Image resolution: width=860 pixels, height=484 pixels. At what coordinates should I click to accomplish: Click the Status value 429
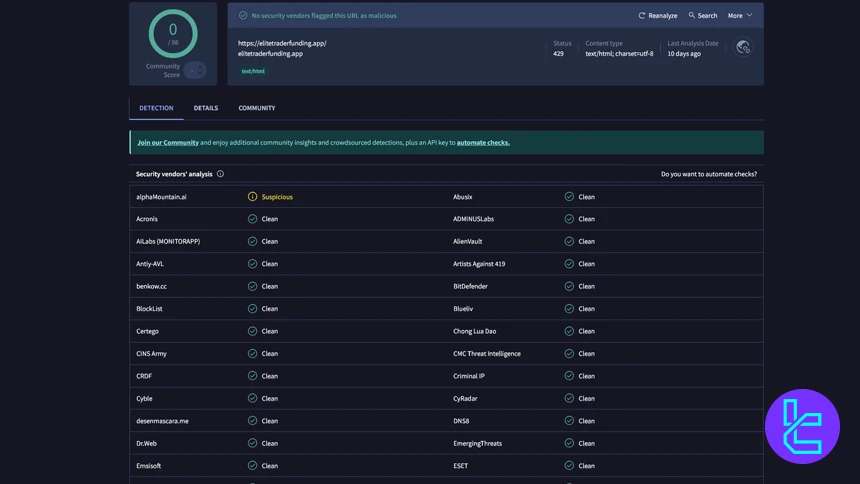[x=558, y=54]
